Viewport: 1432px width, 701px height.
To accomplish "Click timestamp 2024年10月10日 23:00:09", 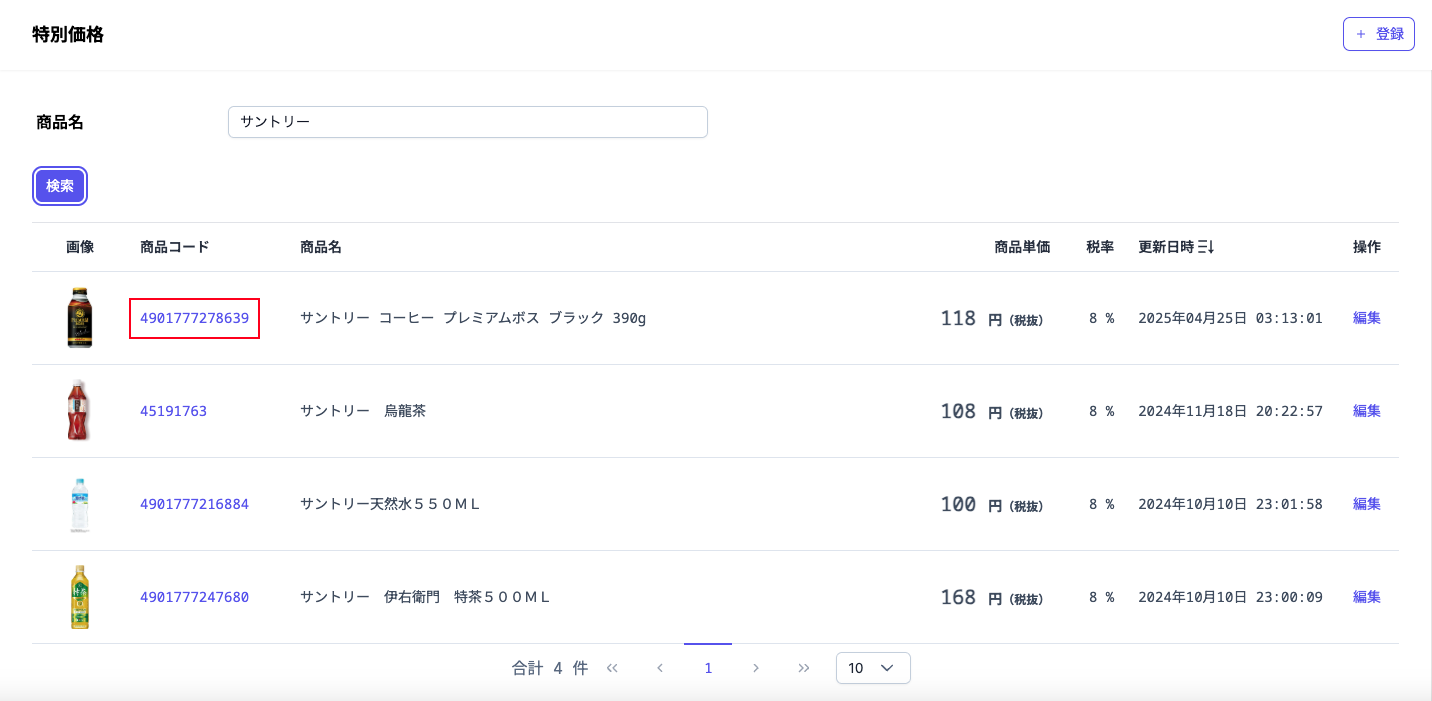I will (x=1230, y=597).
